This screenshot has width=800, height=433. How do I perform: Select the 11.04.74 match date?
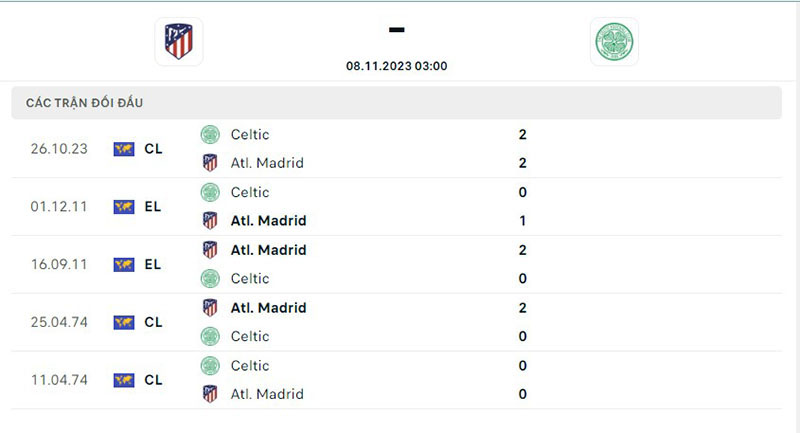(x=59, y=380)
